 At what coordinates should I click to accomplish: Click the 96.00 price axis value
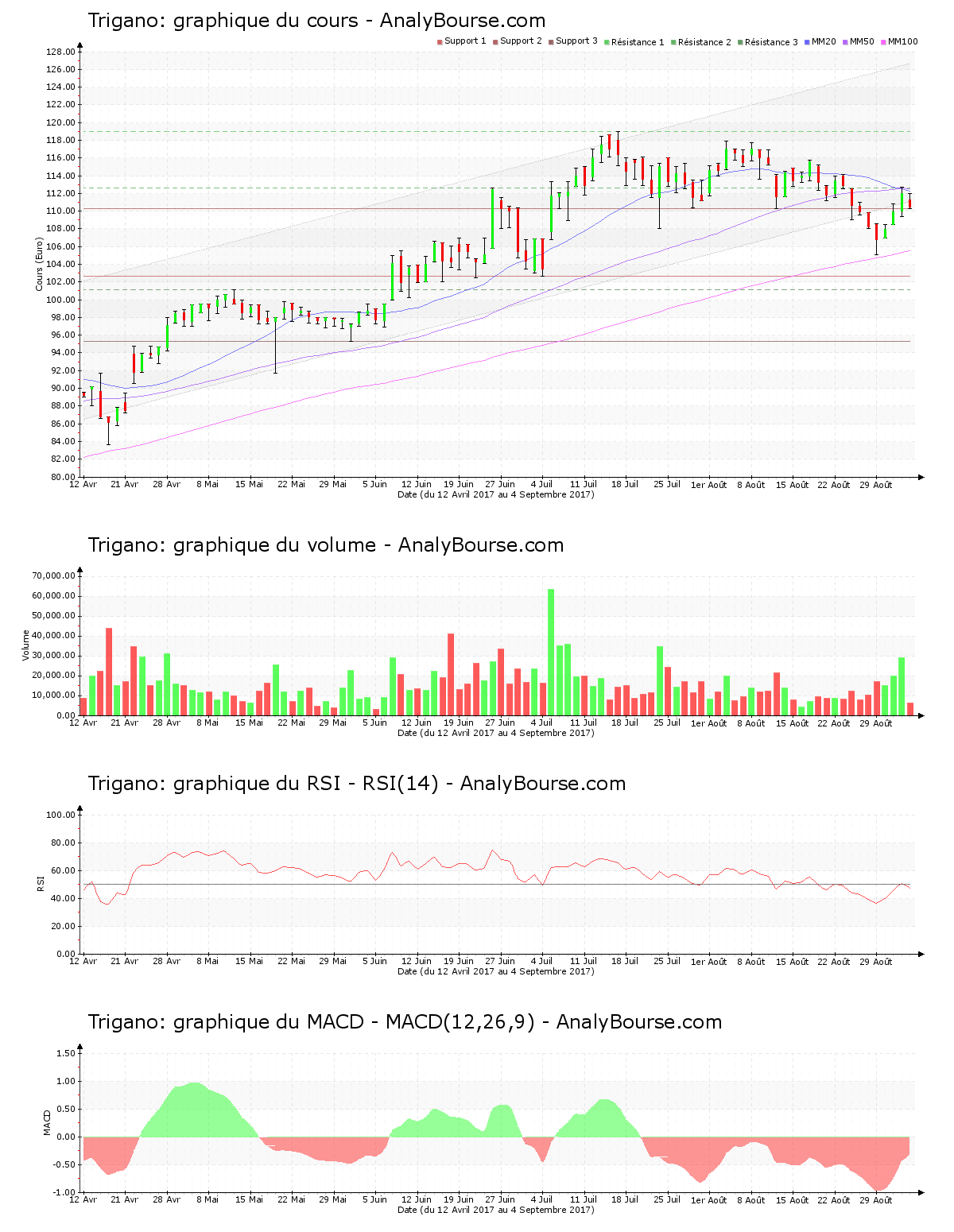pyautogui.click(x=63, y=335)
